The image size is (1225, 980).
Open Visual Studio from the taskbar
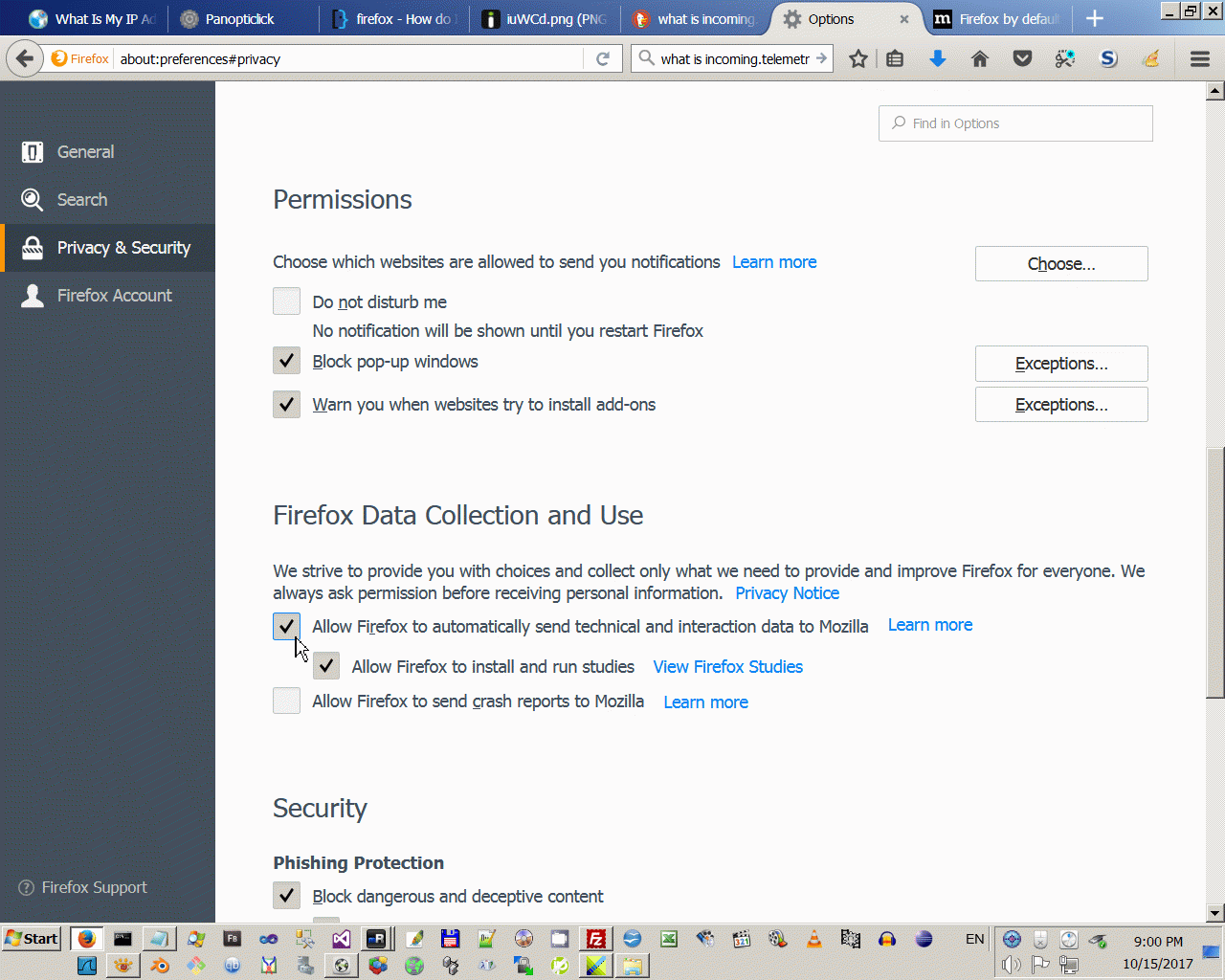[x=342, y=939]
